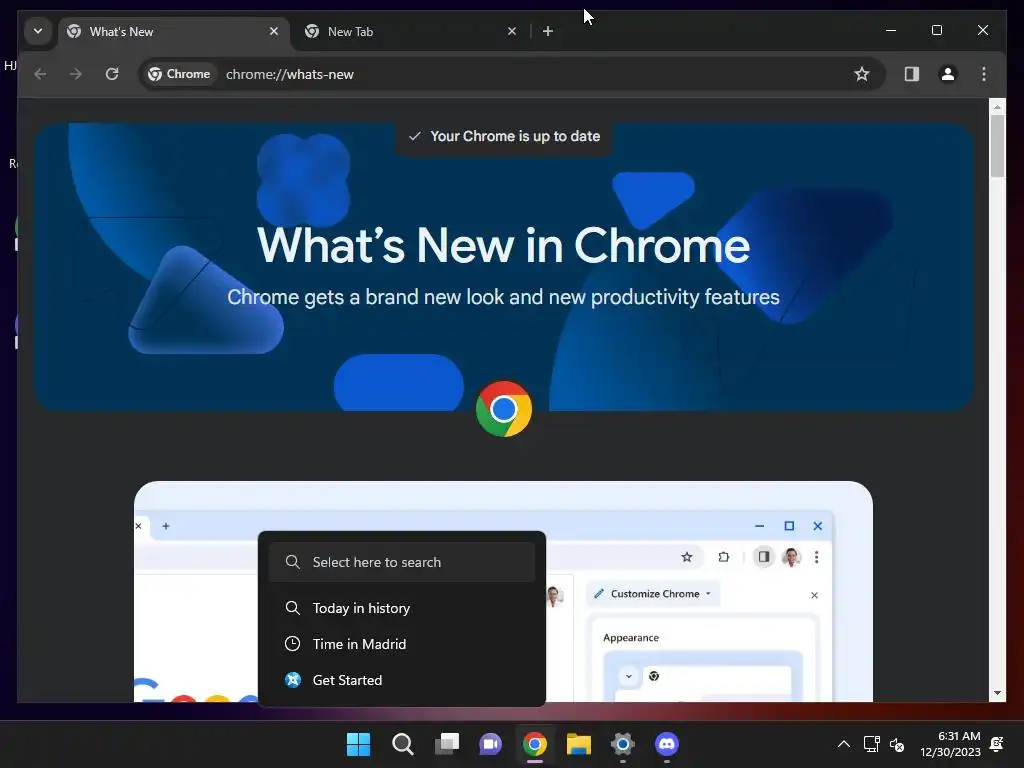The width and height of the screenshot is (1024, 768).
Task: Close the What's New tab
Action: (x=274, y=31)
